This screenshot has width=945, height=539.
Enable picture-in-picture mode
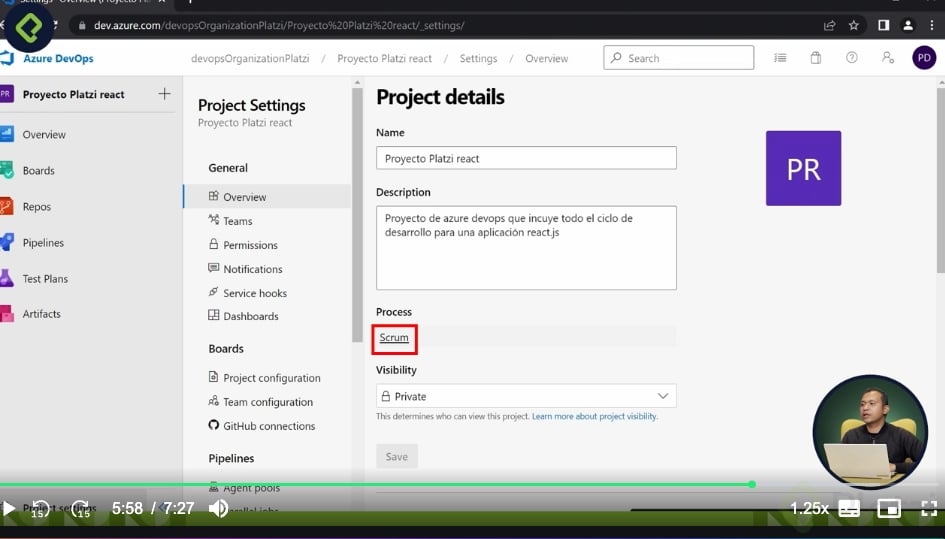pos(889,508)
